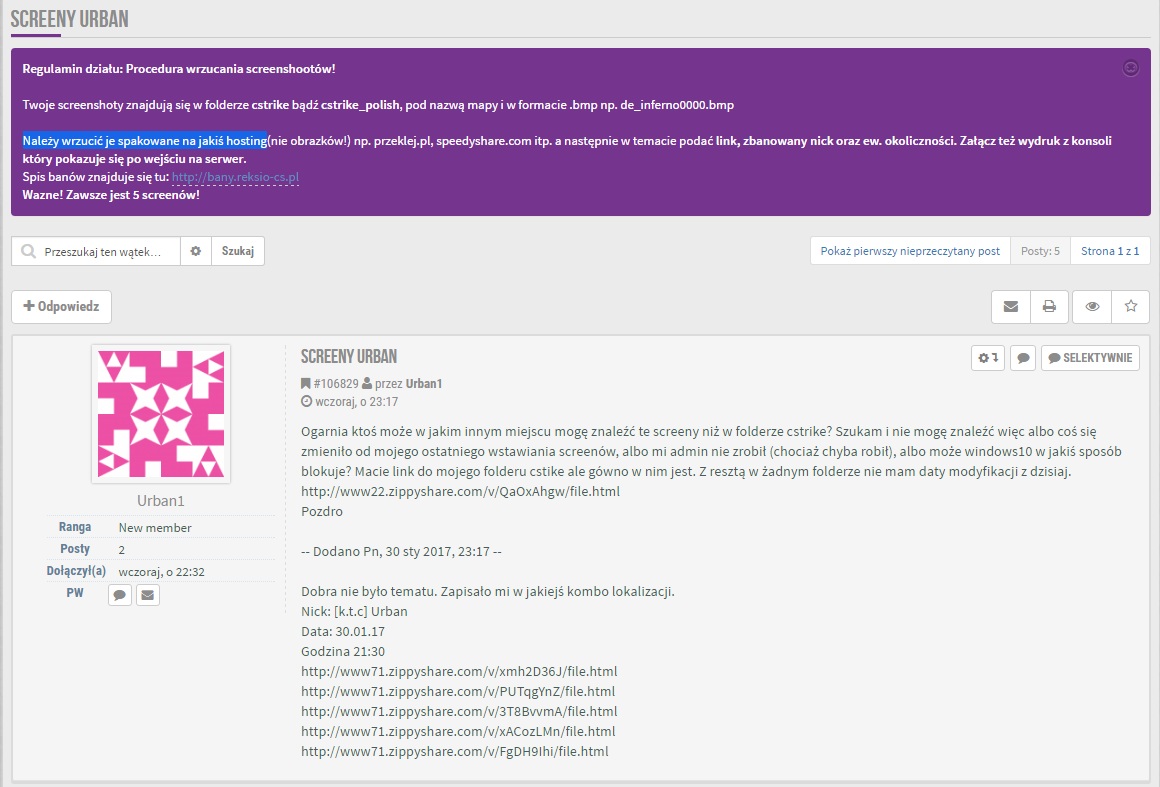Screen dimensions: 1160x787
Task: Open Urban1's pink avatar image
Action: click(161, 414)
